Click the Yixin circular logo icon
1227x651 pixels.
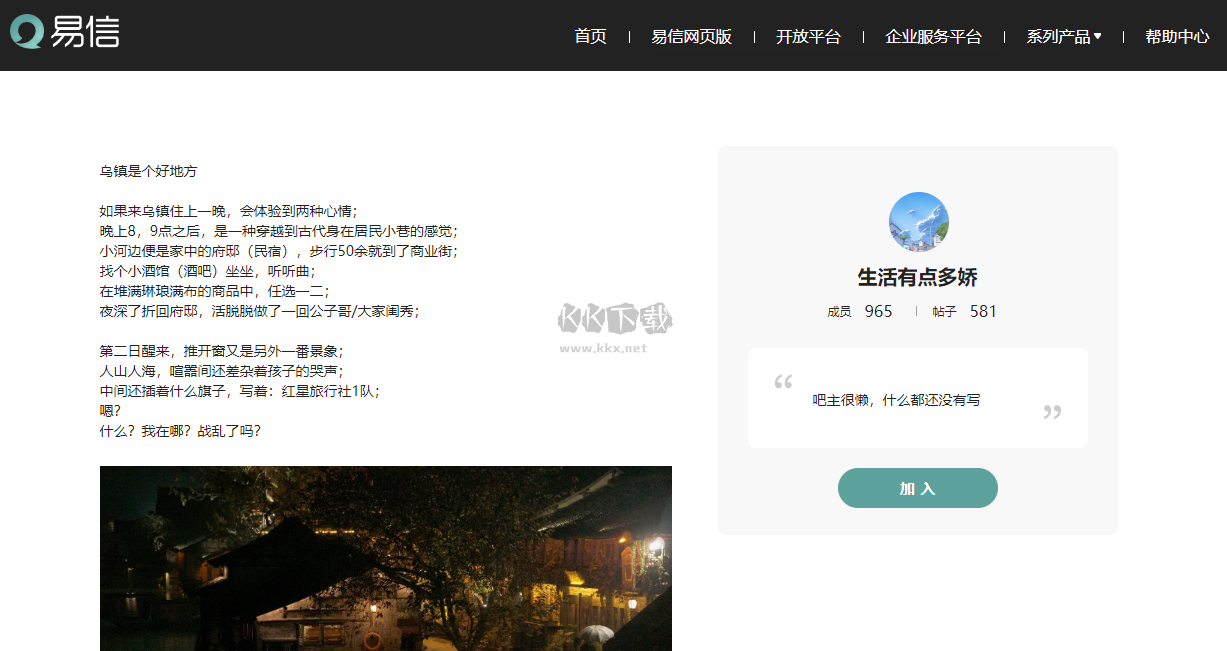[x=27, y=33]
